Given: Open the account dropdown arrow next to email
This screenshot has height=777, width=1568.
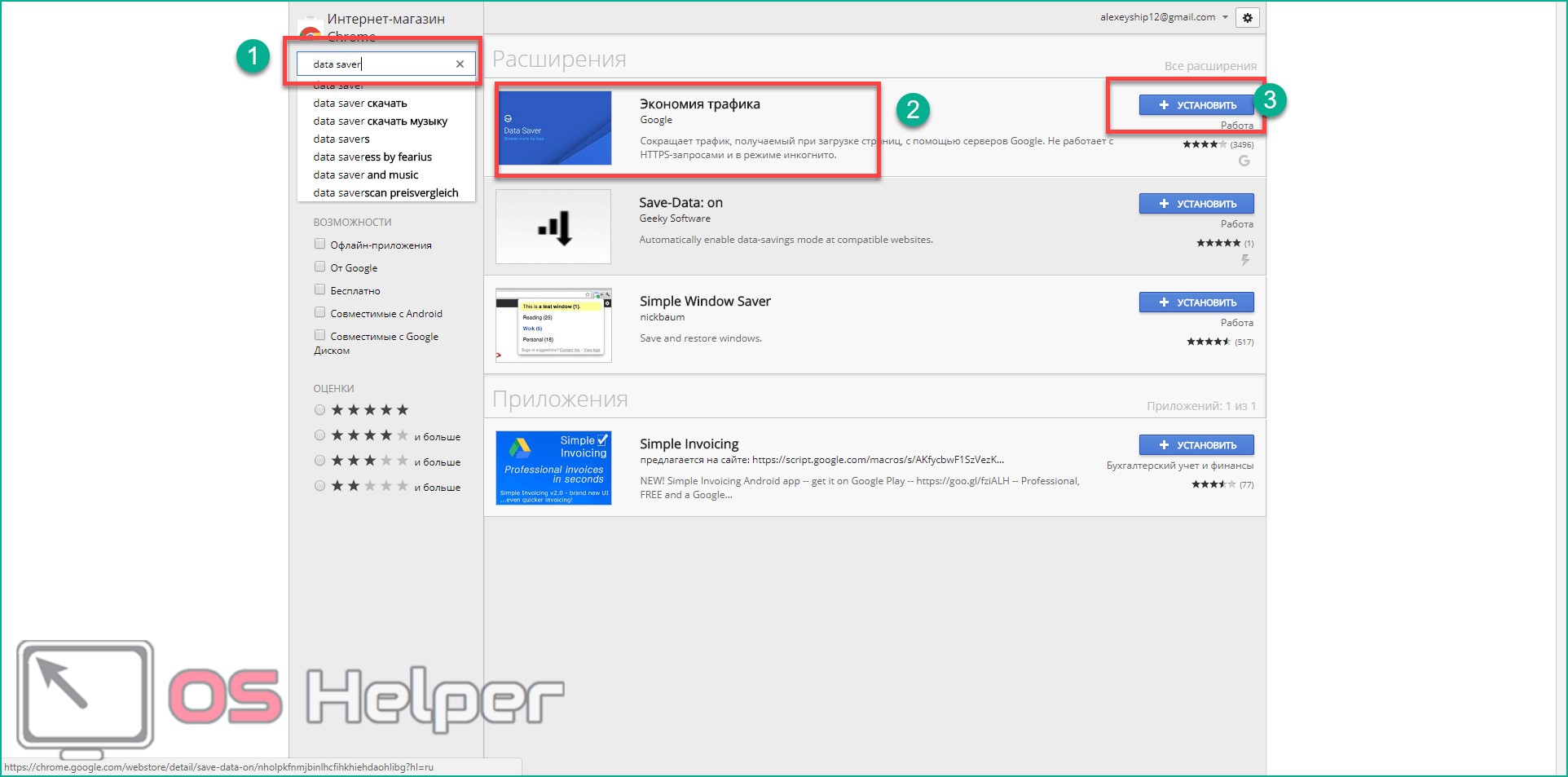Looking at the screenshot, I should click(1225, 17).
